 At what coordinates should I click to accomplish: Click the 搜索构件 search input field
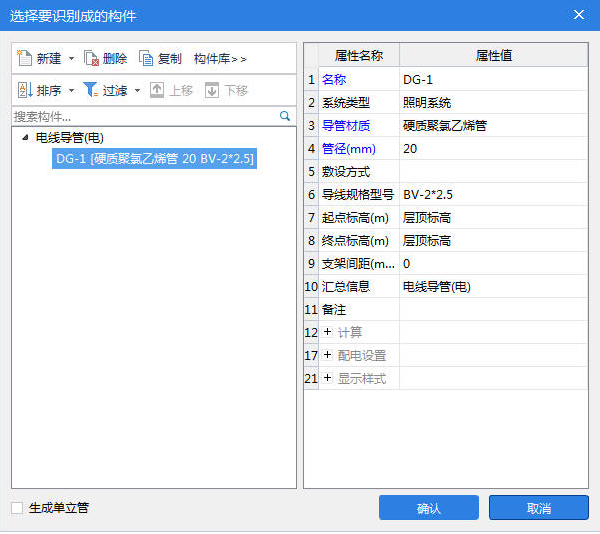tap(140, 116)
